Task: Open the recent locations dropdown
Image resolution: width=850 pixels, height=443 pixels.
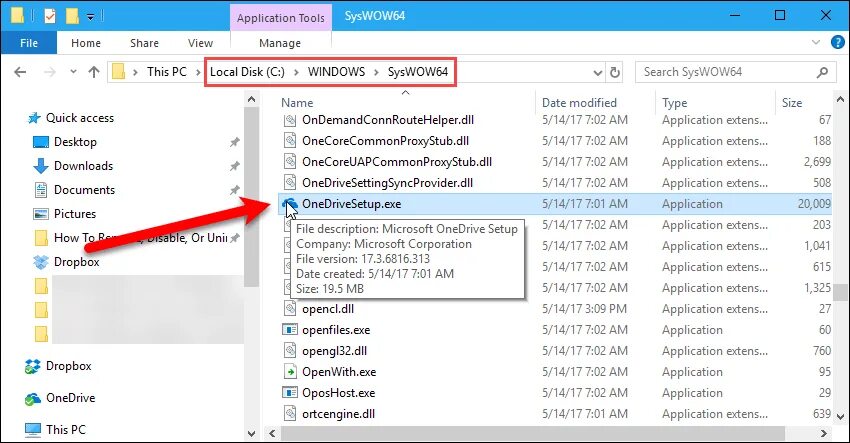Action: point(73,72)
